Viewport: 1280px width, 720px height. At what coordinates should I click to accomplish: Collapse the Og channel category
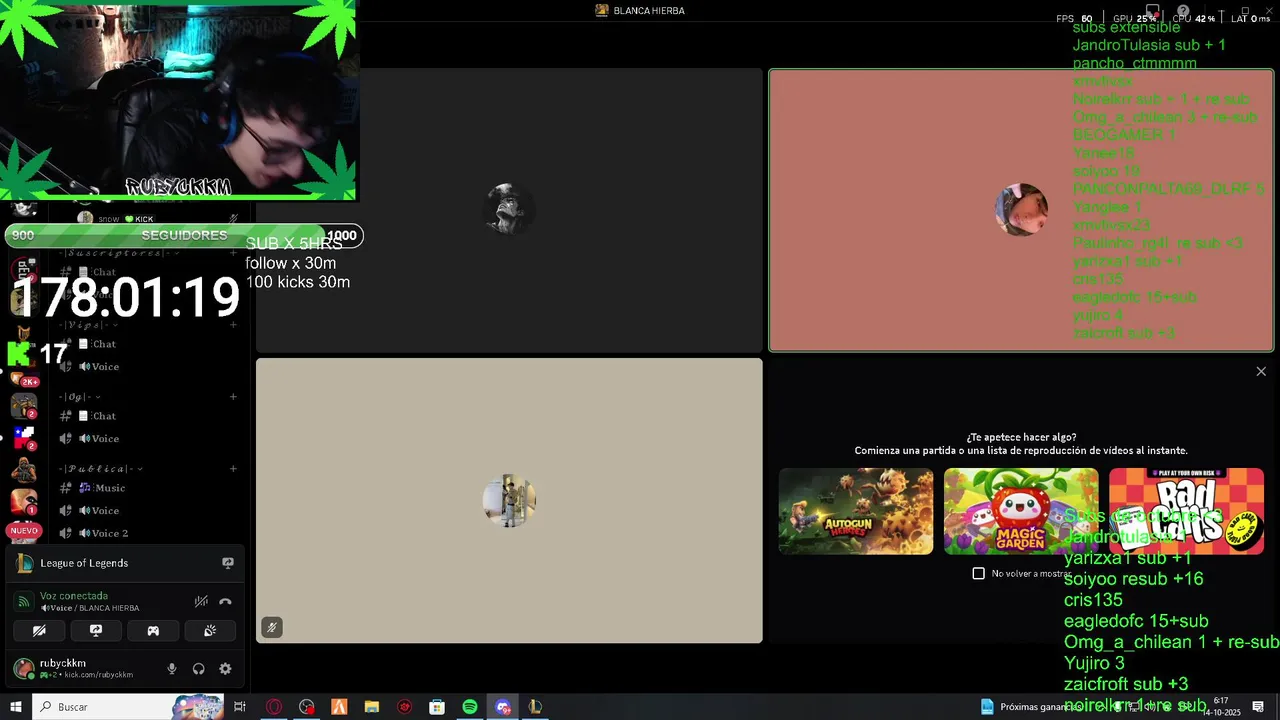click(79, 397)
